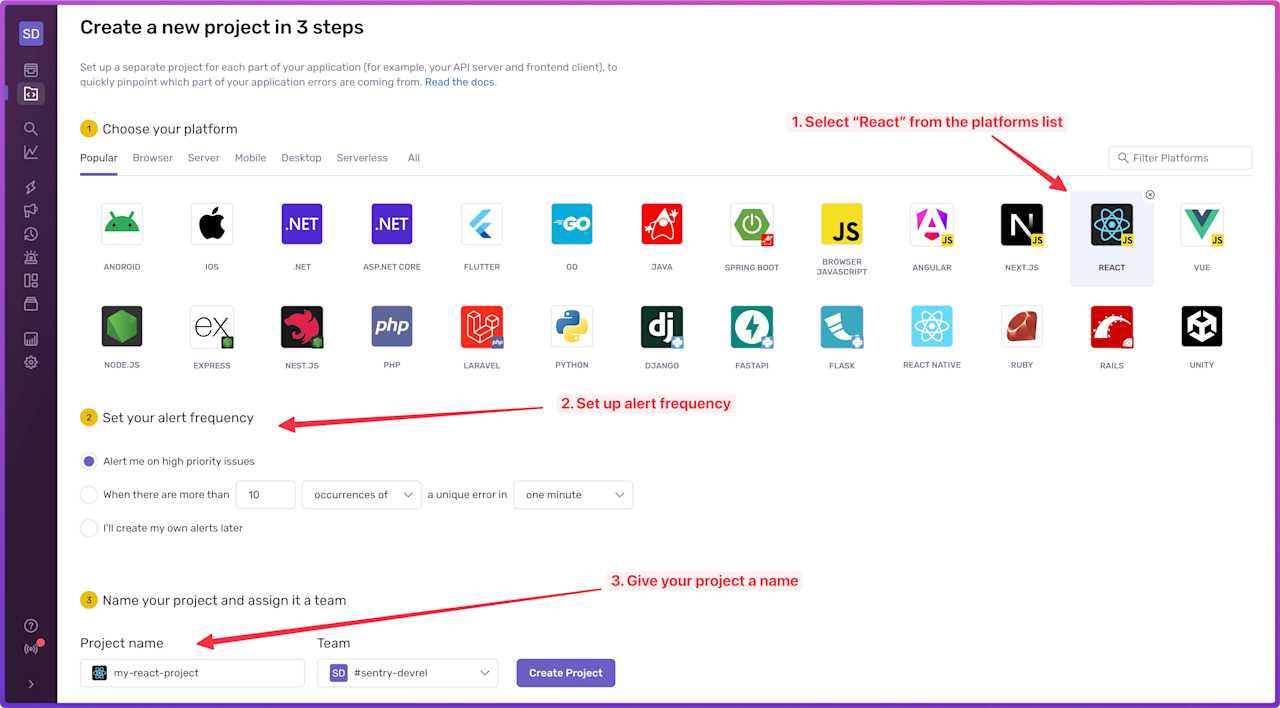
Task: Open the broadcast What's New icon
Action: pos(31,649)
